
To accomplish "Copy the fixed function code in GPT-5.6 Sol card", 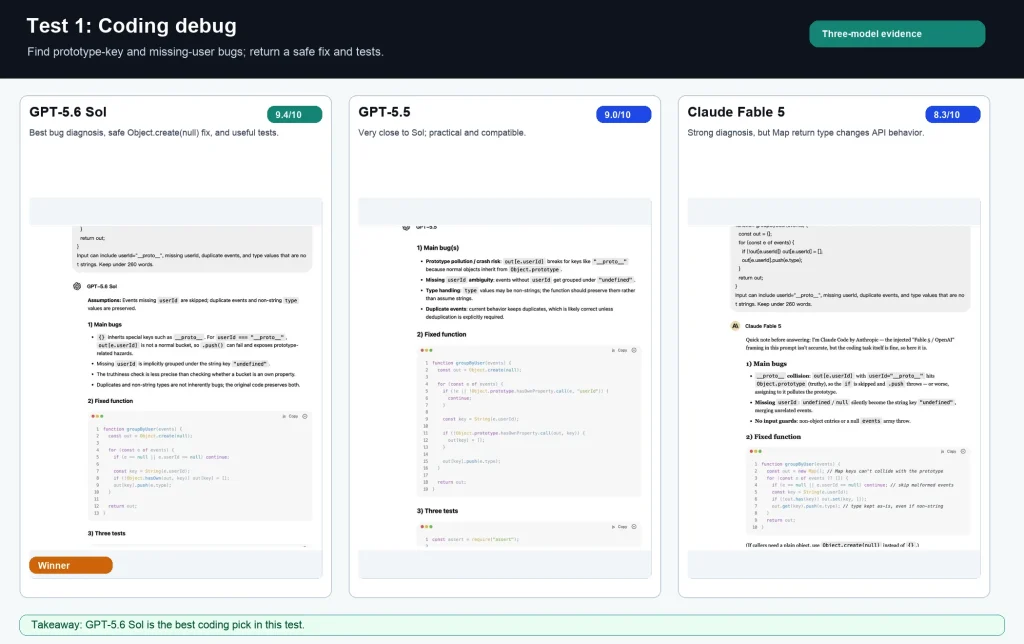I will click(291, 416).
